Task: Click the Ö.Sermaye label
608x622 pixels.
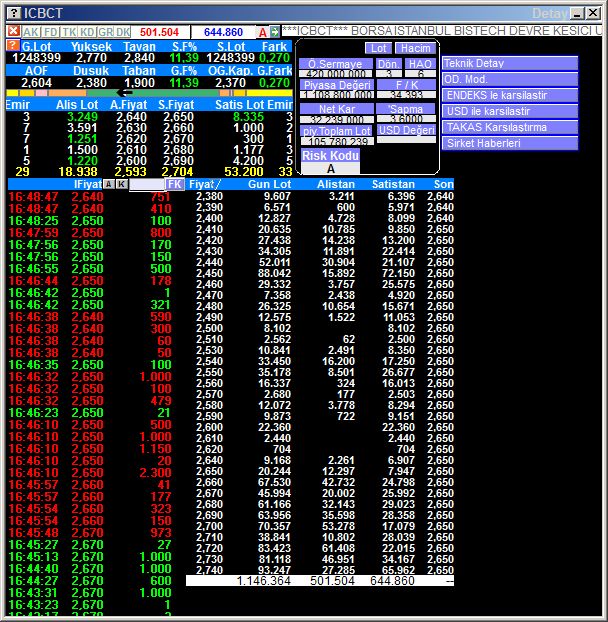Action: (x=336, y=64)
